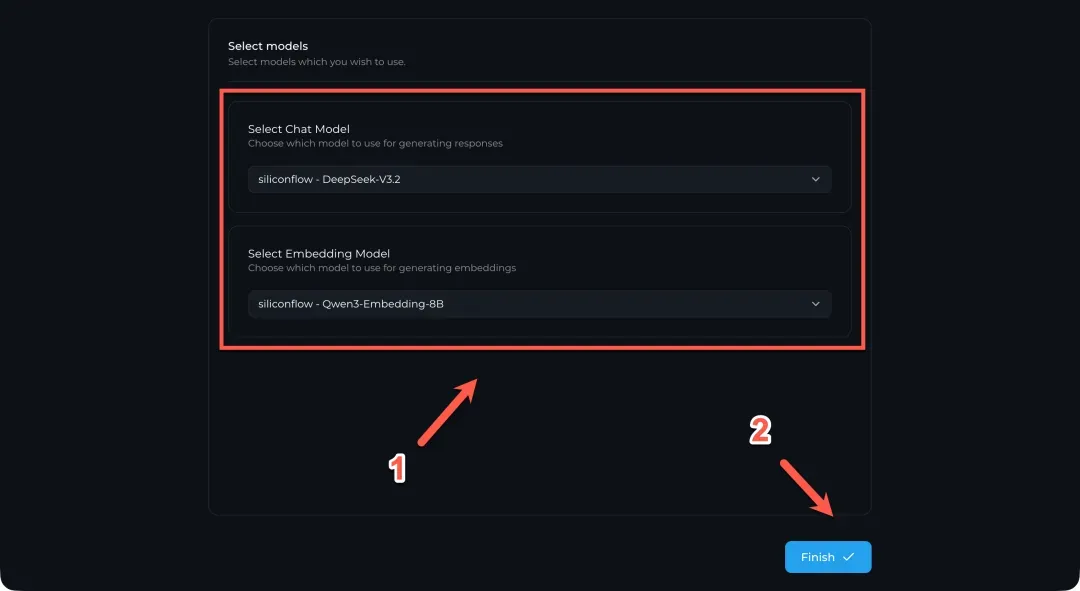Image resolution: width=1080 pixels, height=591 pixels.
Task: Click the checkmark icon inside Finish
Action: [x=849, y=557]
